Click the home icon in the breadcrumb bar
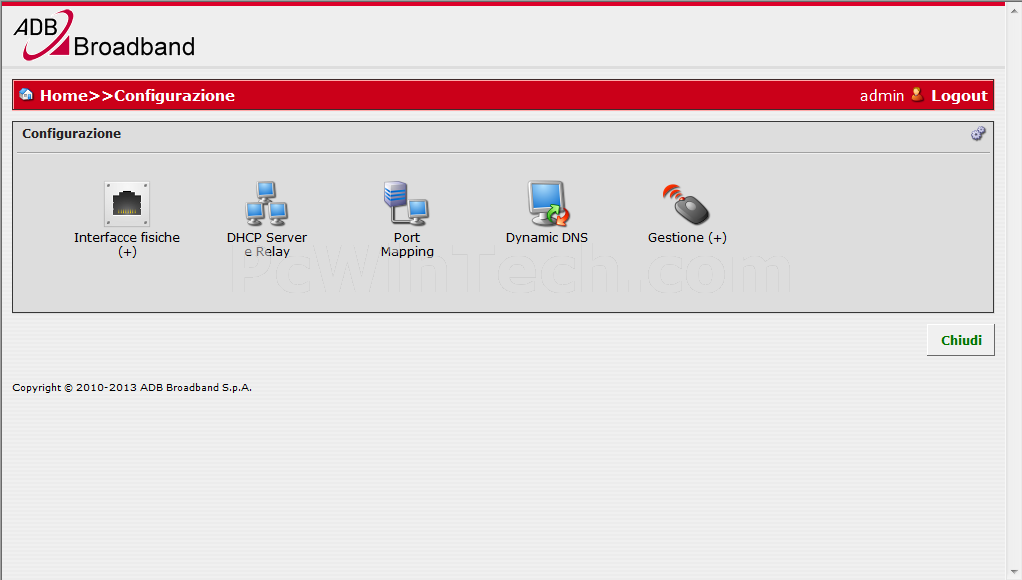 26,95
